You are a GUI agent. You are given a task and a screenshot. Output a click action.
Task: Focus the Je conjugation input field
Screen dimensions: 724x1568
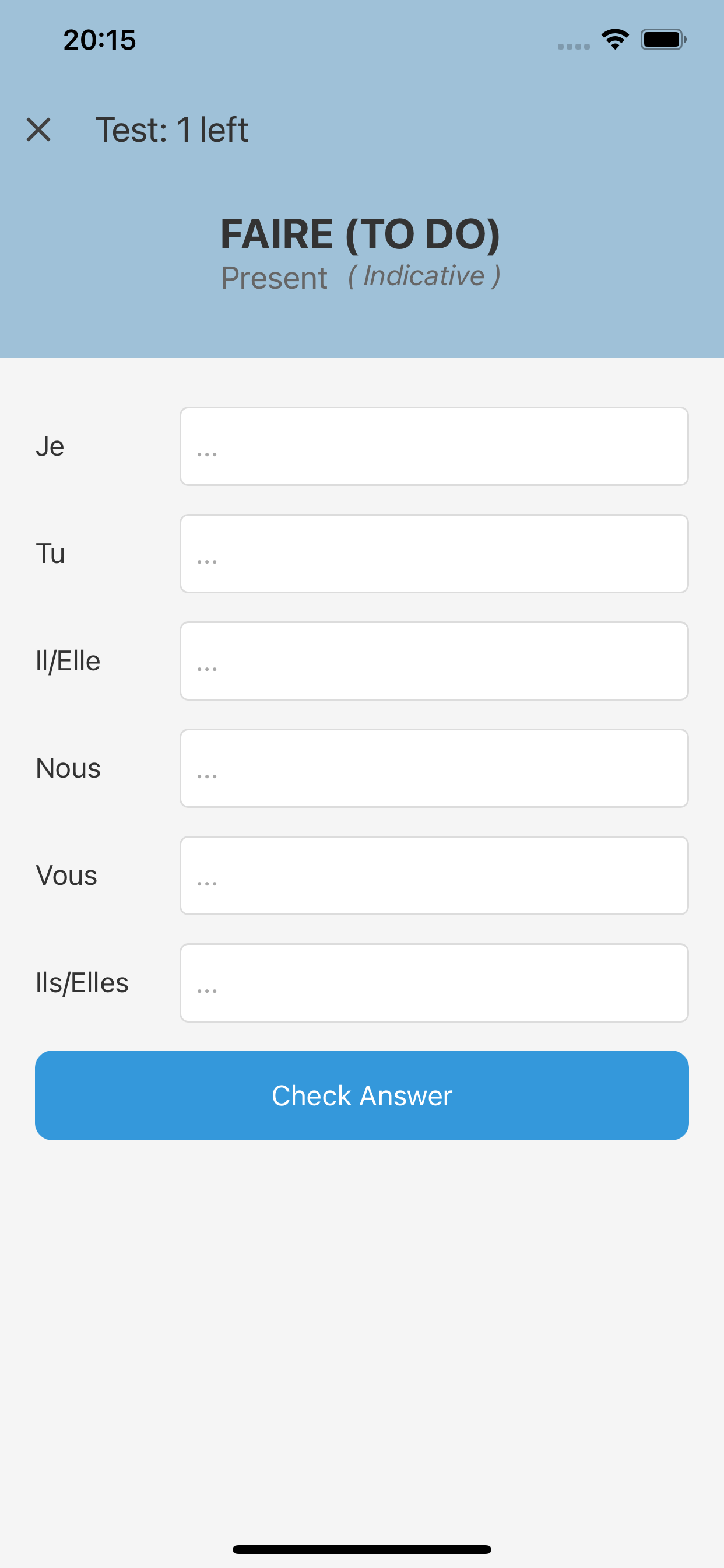[434, 446]
